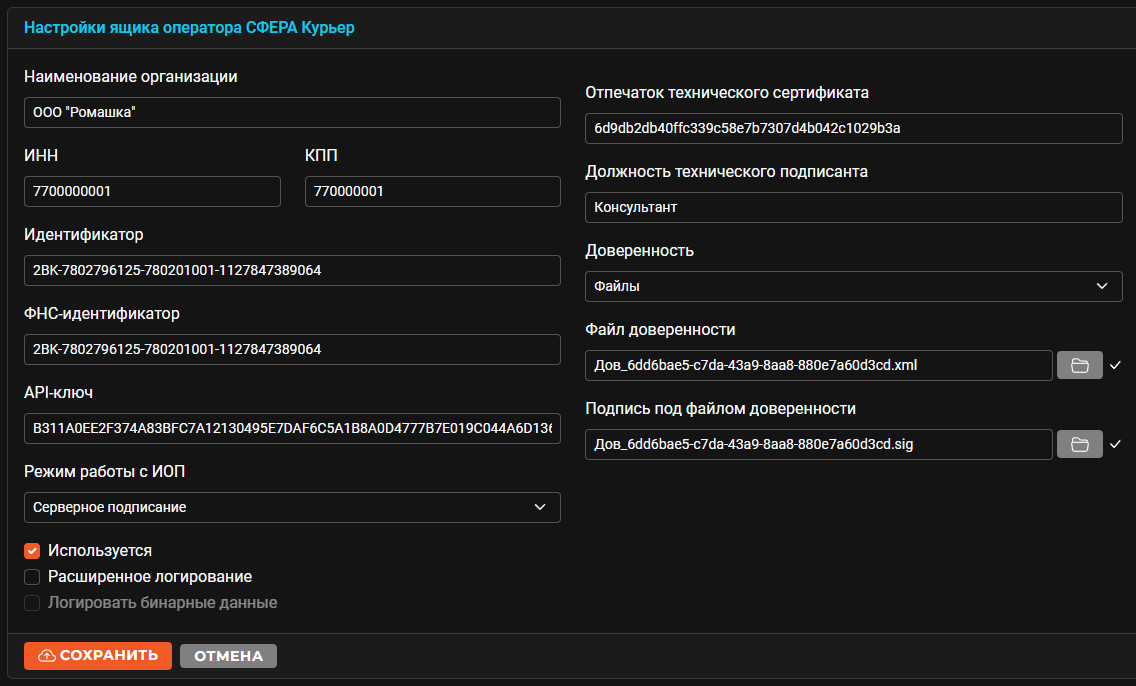This screenshot has width=1136, height=686.
Task: Expand the Доверенность dropdown
Action: click(x=853, y=286)
